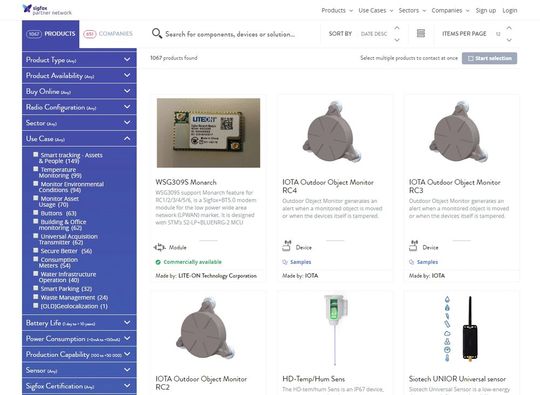
Task: Click the 651 companies count badge
Action: coord(90,34)
